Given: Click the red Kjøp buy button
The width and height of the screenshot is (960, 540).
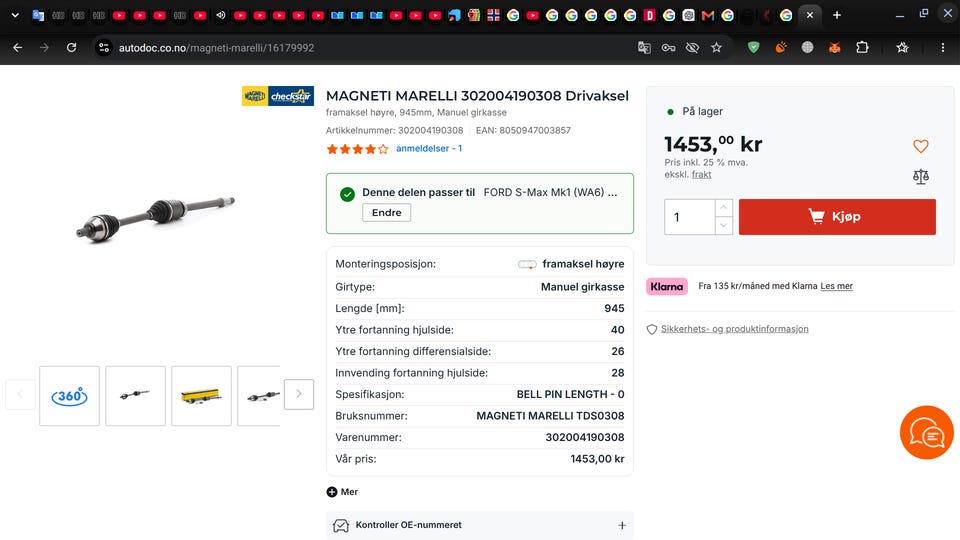Looking at the screenshot, I should point(837,217).
